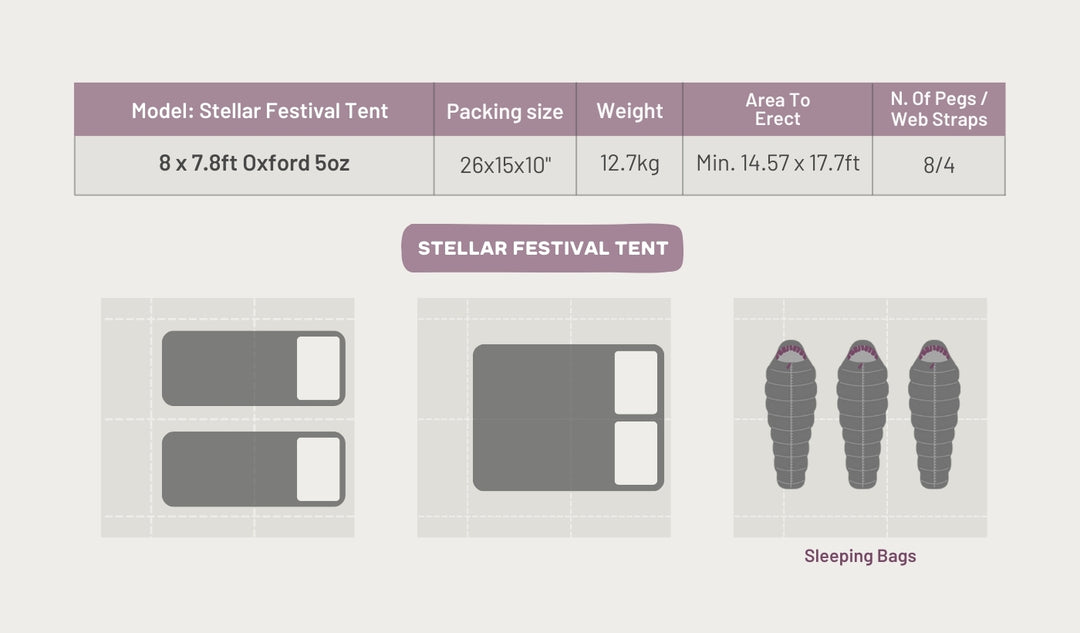Image resolution: width=1080 pixels, height=633 pixels.
Task: Click the N. Of Pegs / Web Straps header
Action: click(x=938, y=109)
